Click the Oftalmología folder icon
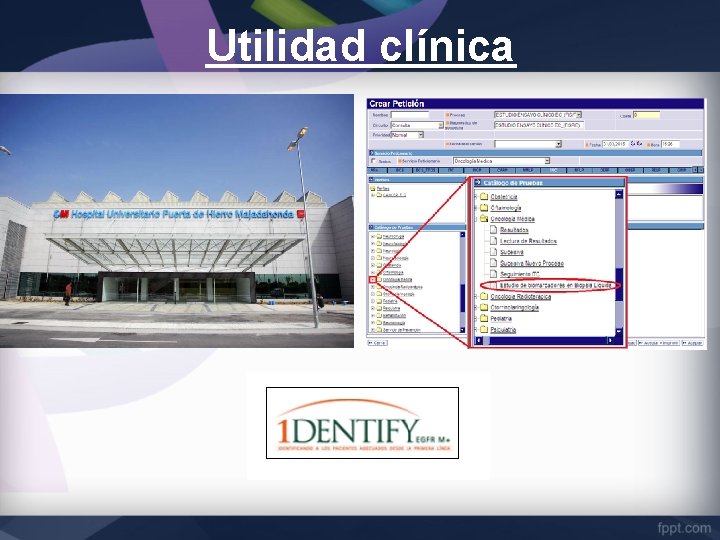This screenshot has width=720, height=540. [484, 208]
